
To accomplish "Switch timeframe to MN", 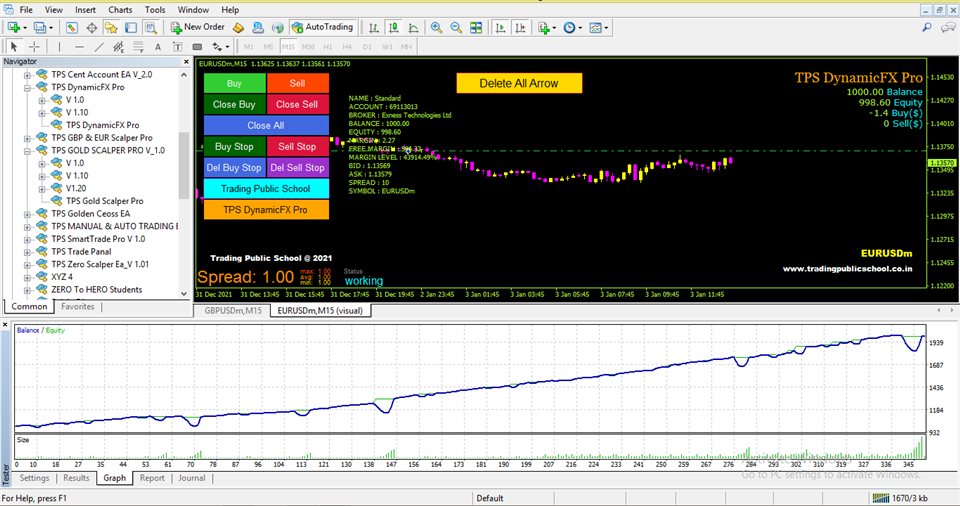I will tap(406, 47).
